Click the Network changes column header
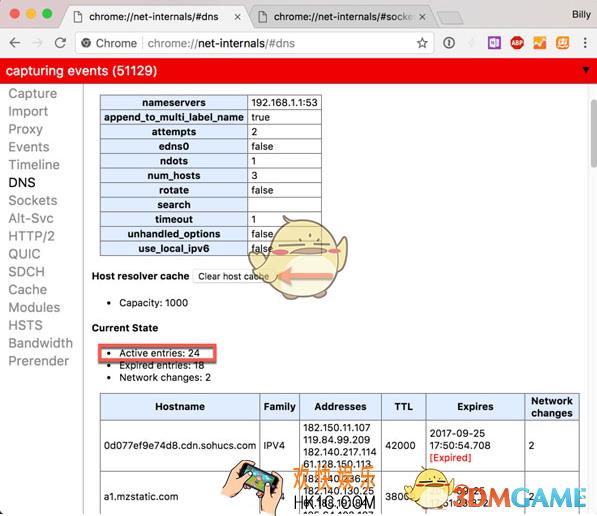The width and height of the screenshot is (597, 516). pos(552,407)
